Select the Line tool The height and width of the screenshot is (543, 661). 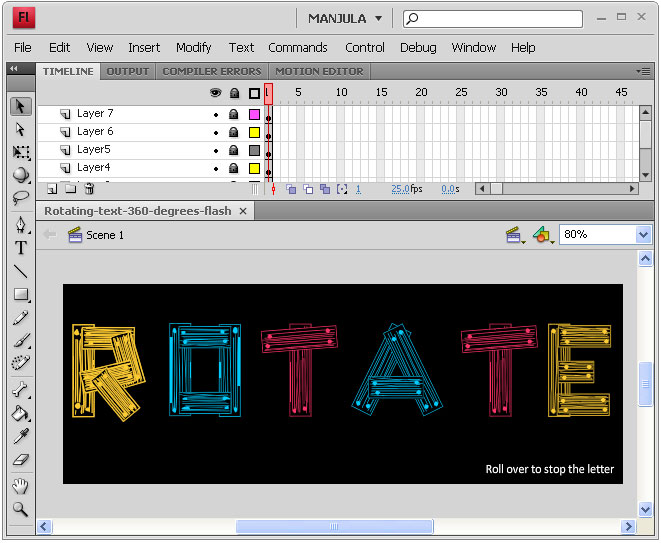tap(21, 271)
